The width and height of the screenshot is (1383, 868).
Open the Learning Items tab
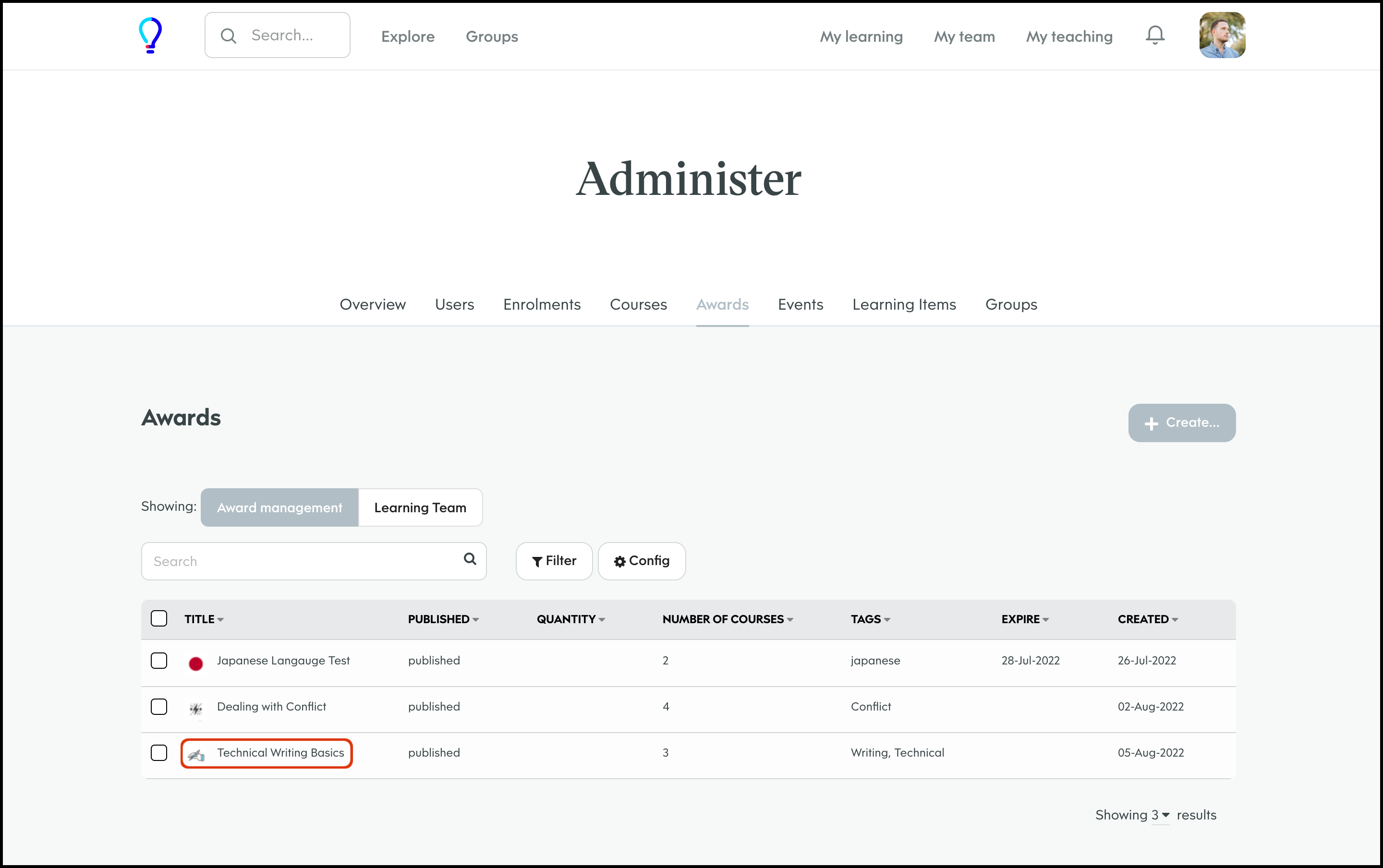(904, 305)
